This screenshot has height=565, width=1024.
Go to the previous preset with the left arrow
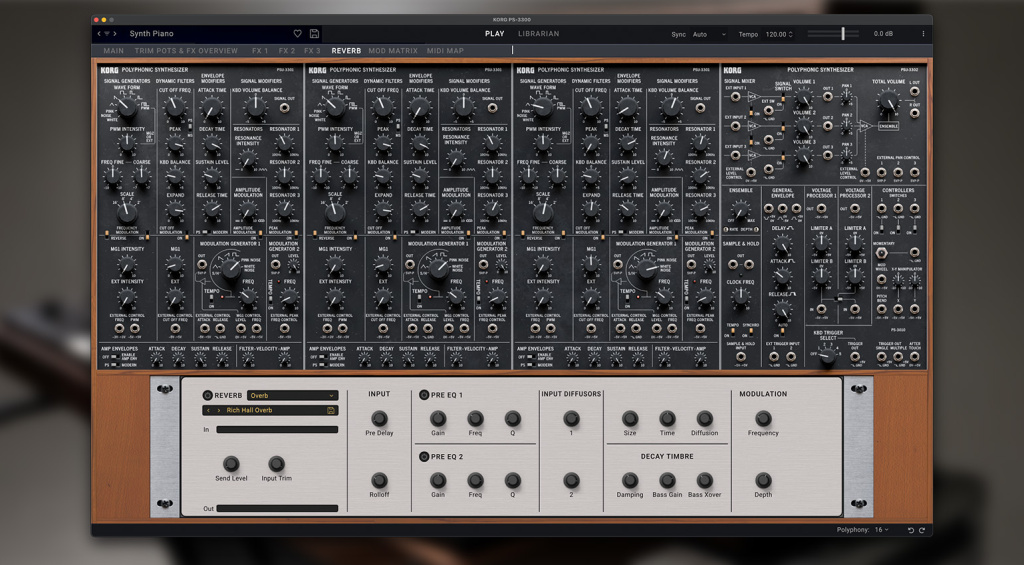pyautogui.click(x=100, y=34)
